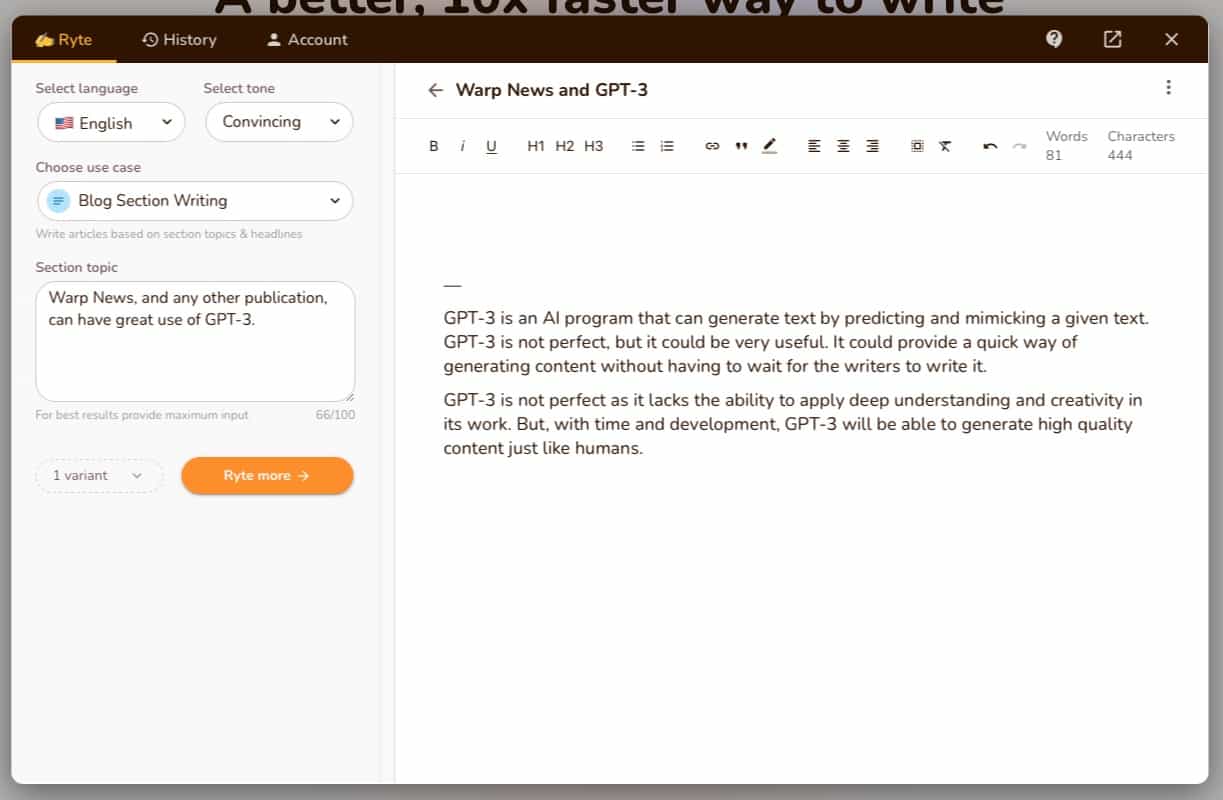Open the three-dot document options menu

(1168, 88)
